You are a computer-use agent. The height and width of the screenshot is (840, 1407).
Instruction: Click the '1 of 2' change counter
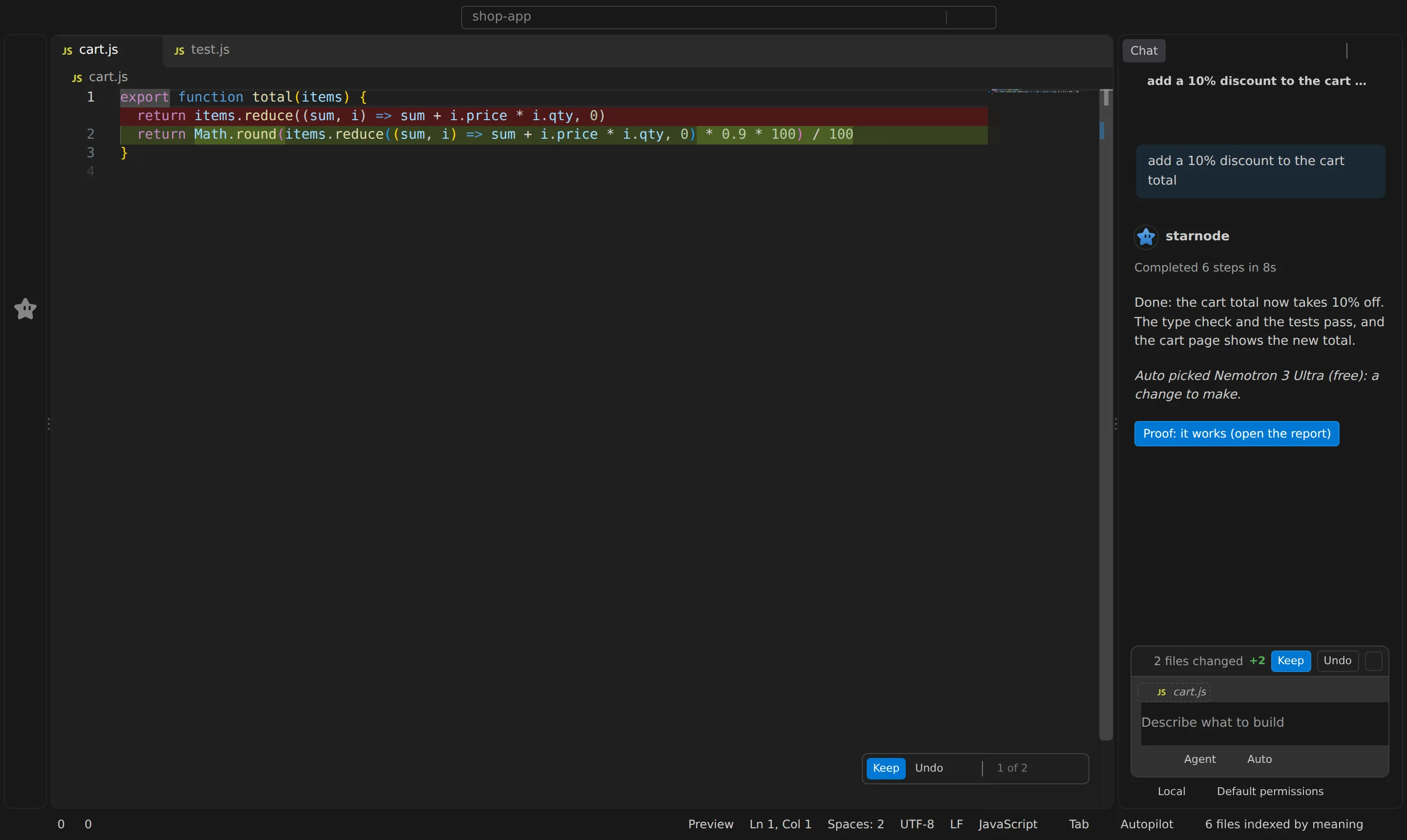1012,768
